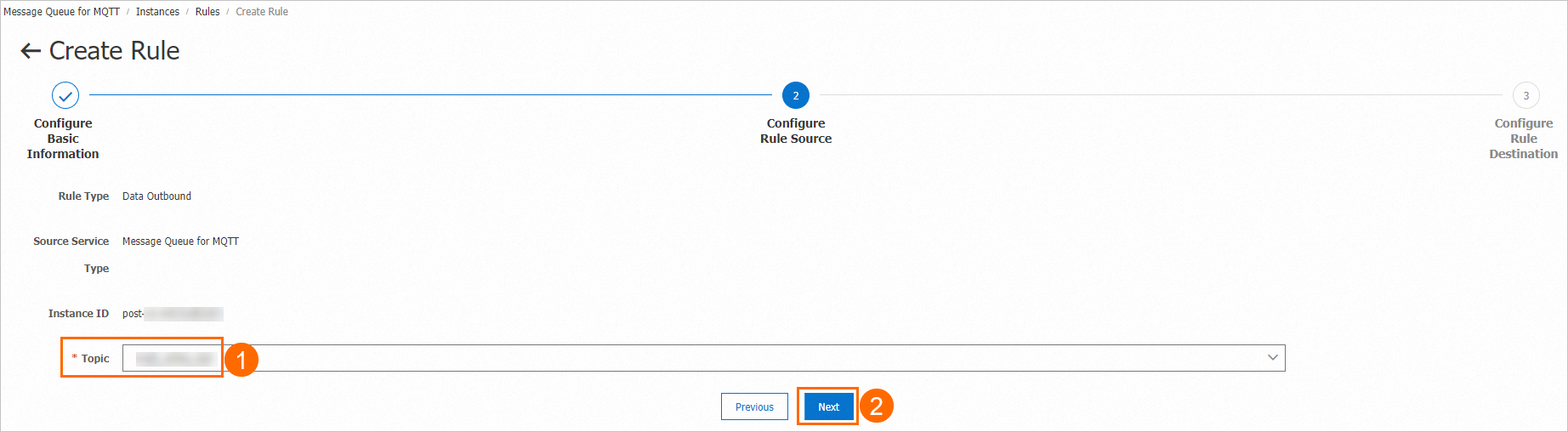Click the Source Service Type label
1568x432 pixels.
(x=71, y=255)
